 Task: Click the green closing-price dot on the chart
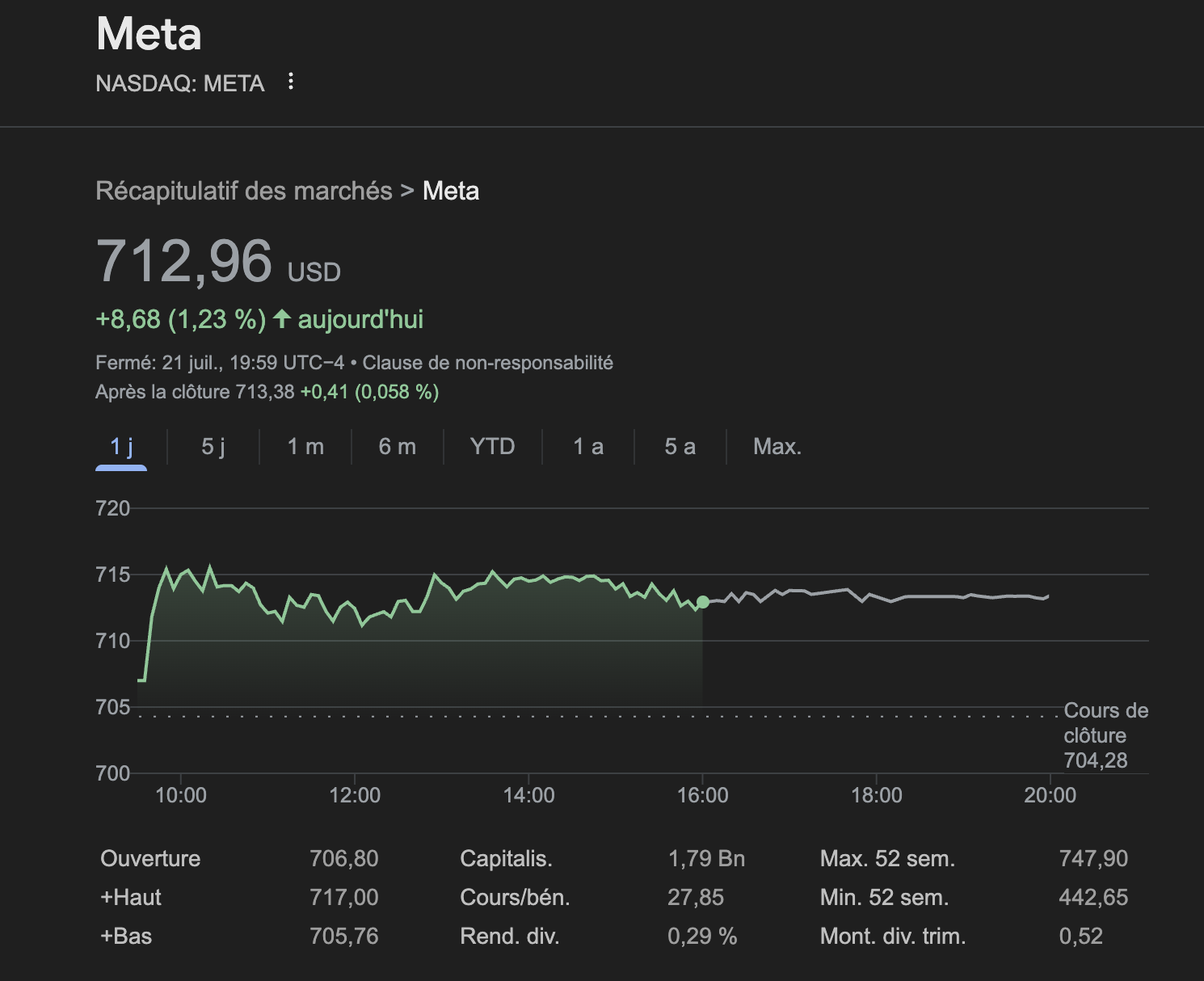point(703,602)
